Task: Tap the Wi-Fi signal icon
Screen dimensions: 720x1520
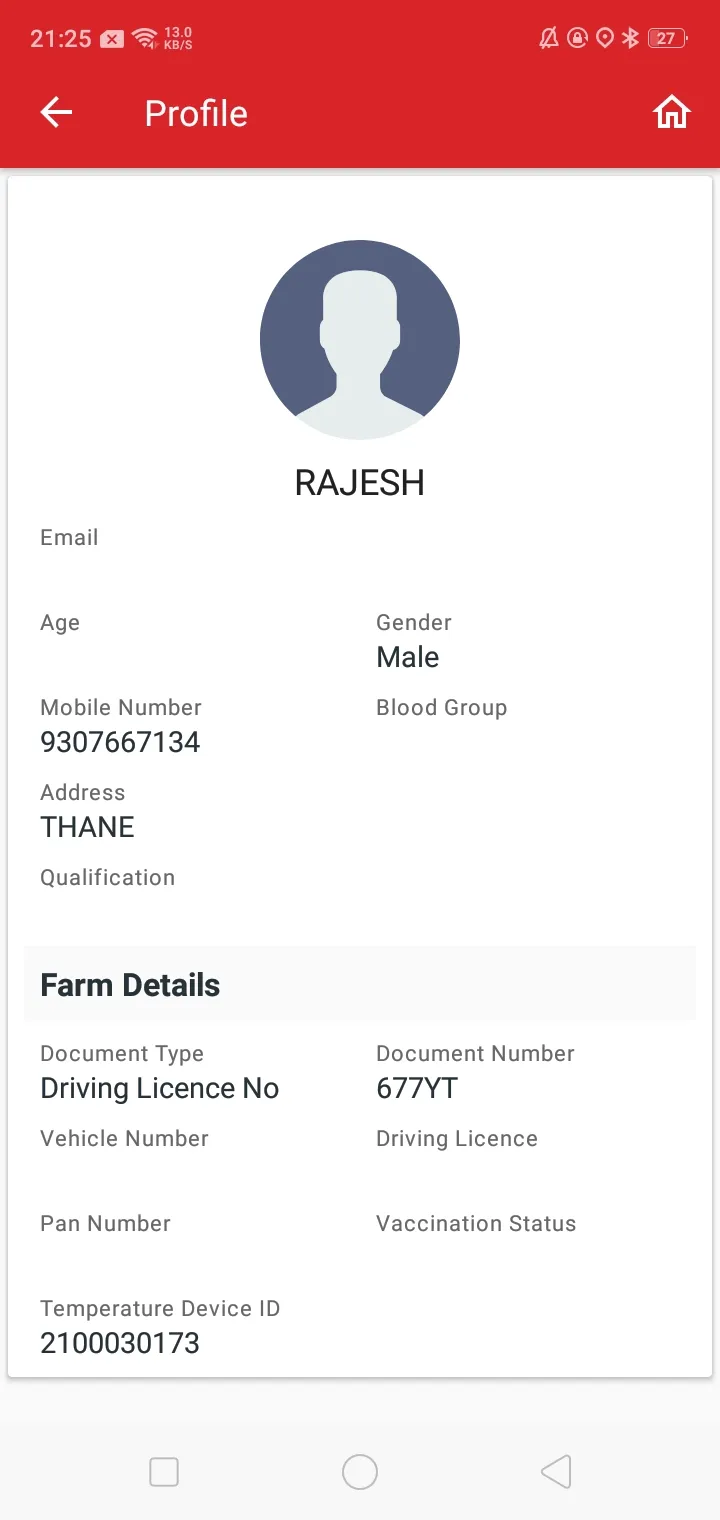Action: point(146,38)
